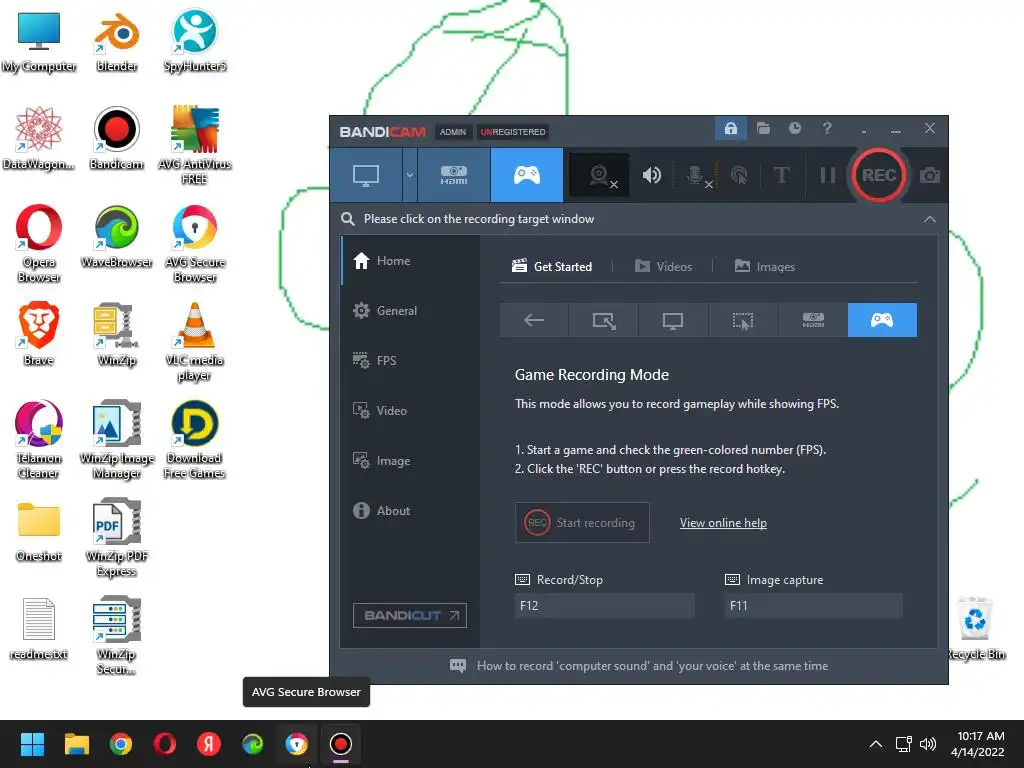The height and width of the screenshot is (768, 1024).
Task: Click the magnifier search icon
Action: pyautogui.click(x=348, y=219)
